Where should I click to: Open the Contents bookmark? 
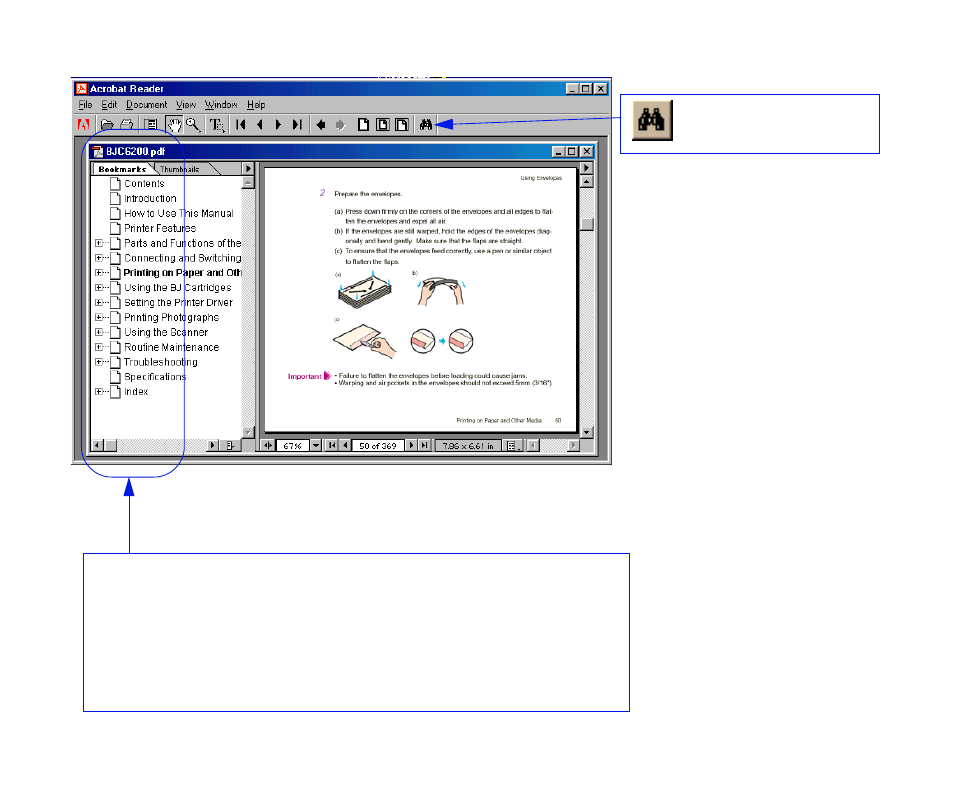tap(144, 184)
